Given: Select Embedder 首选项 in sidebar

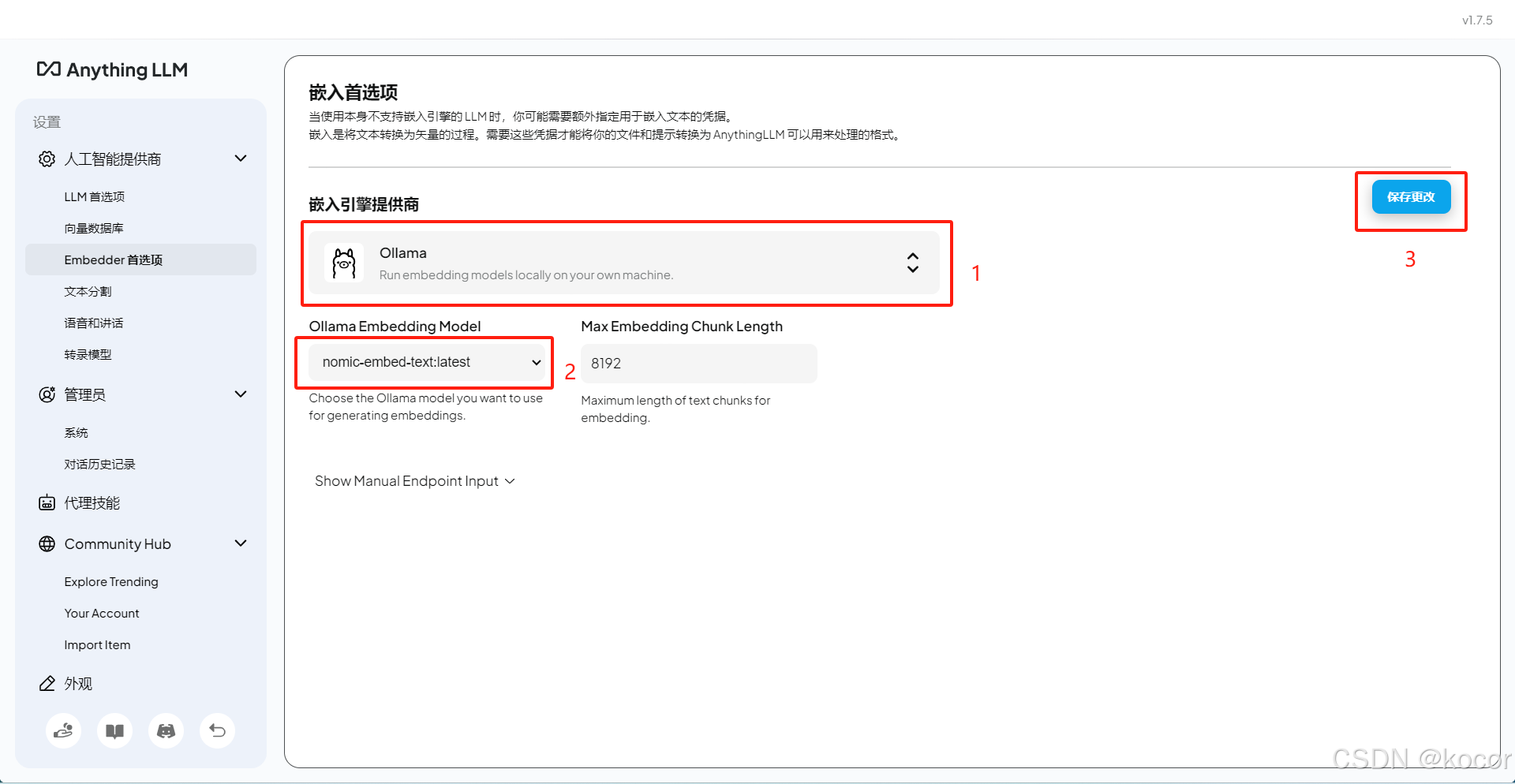Looking at the screenshot, I should pyautogui.click(x=140, y=259).
